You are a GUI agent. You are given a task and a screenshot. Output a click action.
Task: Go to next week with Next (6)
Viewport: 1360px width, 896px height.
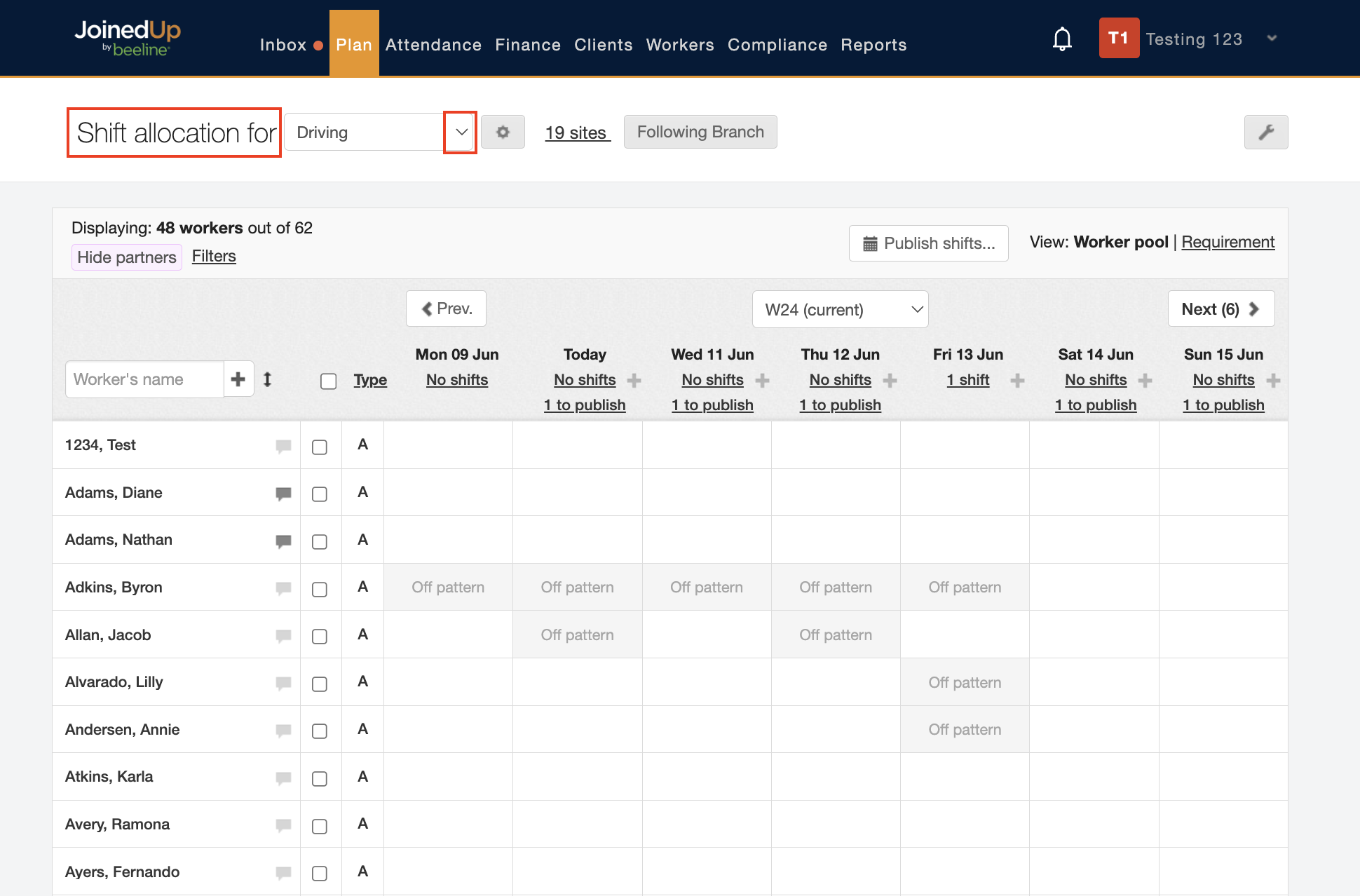coord(1220,309)
